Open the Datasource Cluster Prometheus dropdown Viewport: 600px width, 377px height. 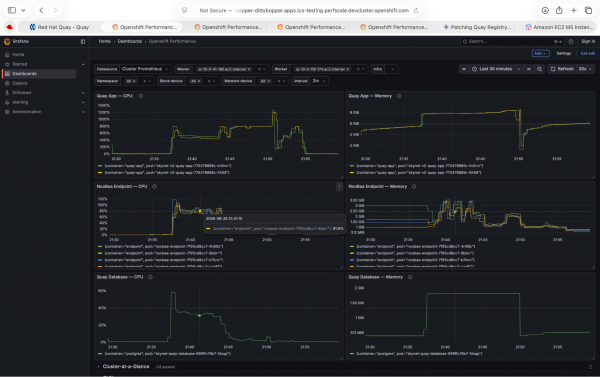(x=145, y=69)
